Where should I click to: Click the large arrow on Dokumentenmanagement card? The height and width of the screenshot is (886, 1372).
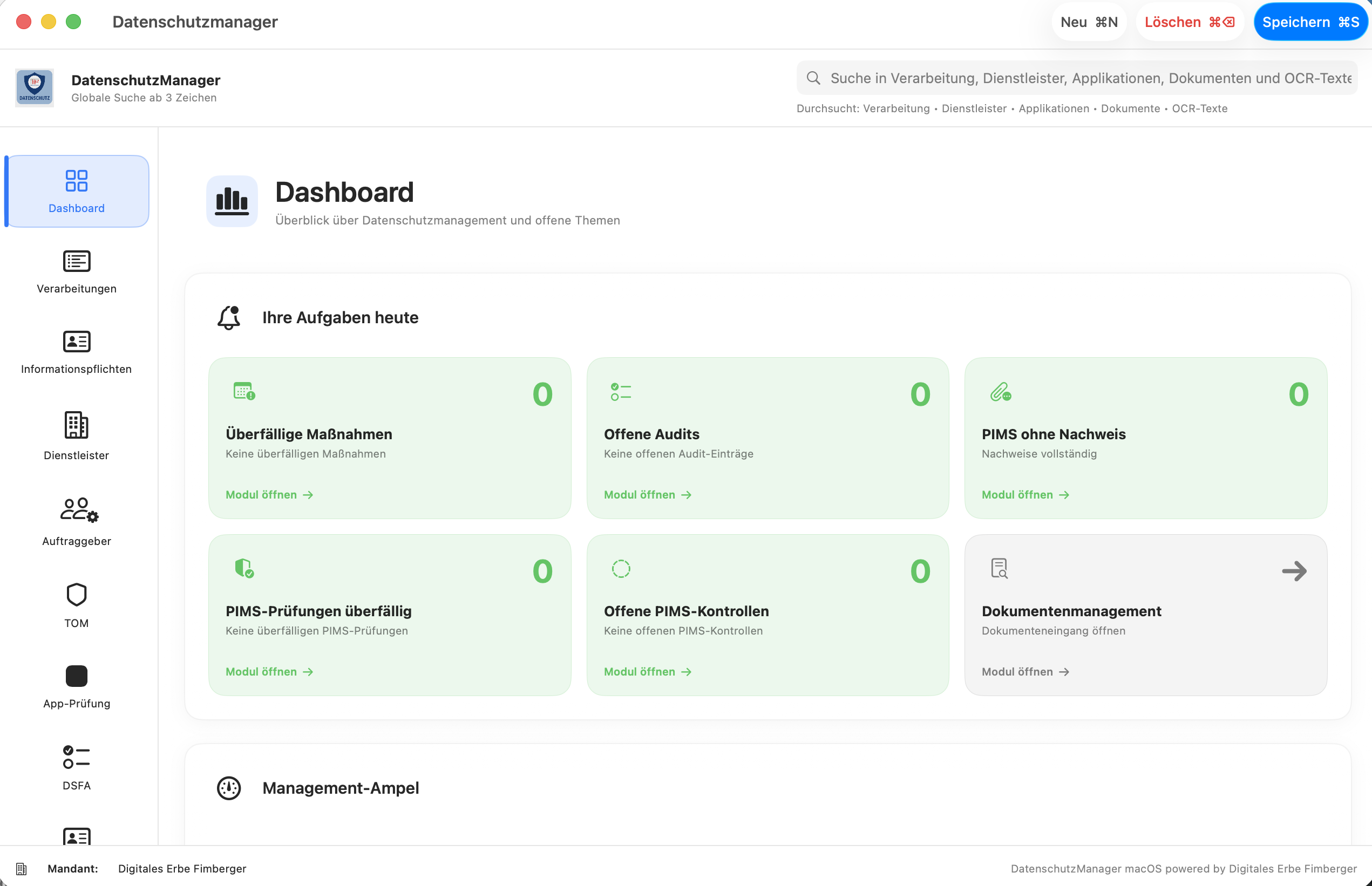[1294, 571]
